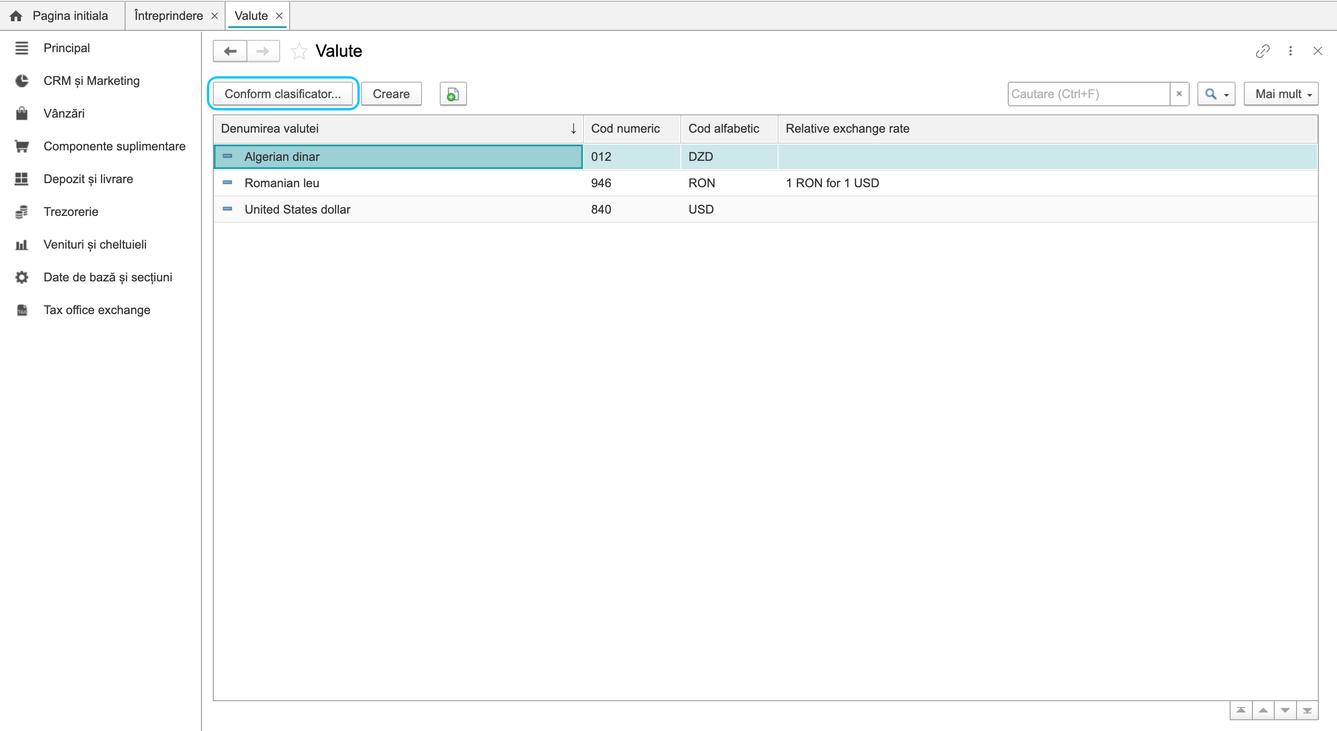Open the three-dot more actions menu

coord(1291,51)
